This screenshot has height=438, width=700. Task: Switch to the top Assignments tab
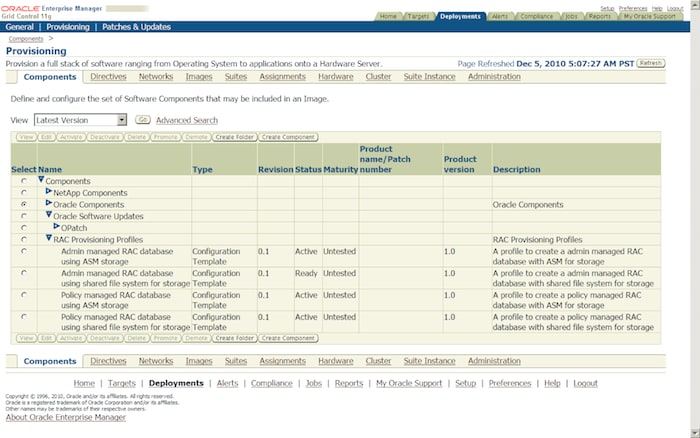(x=283, y=77)
